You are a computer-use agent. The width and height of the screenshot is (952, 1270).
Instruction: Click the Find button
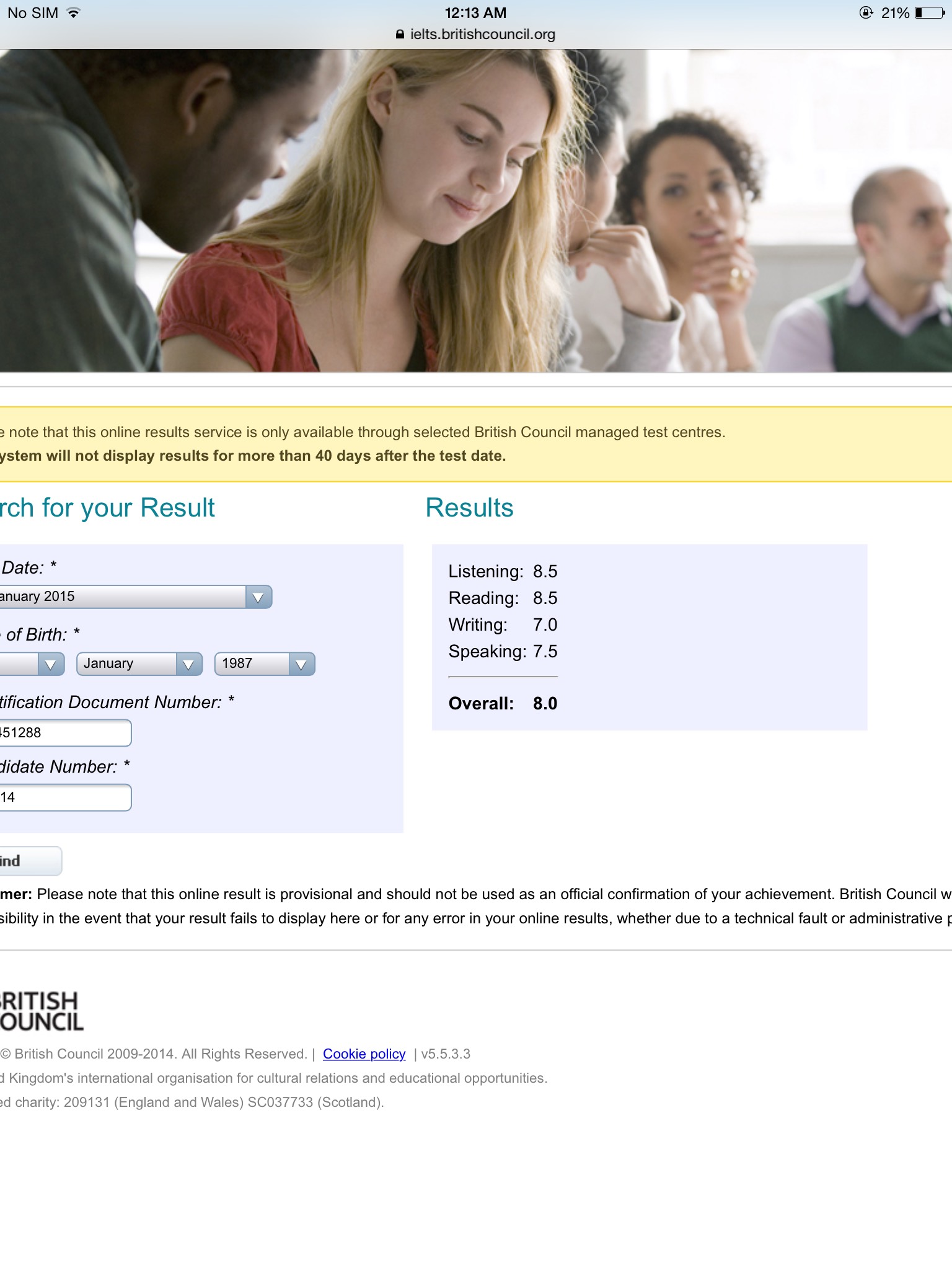tap(31, 861)
